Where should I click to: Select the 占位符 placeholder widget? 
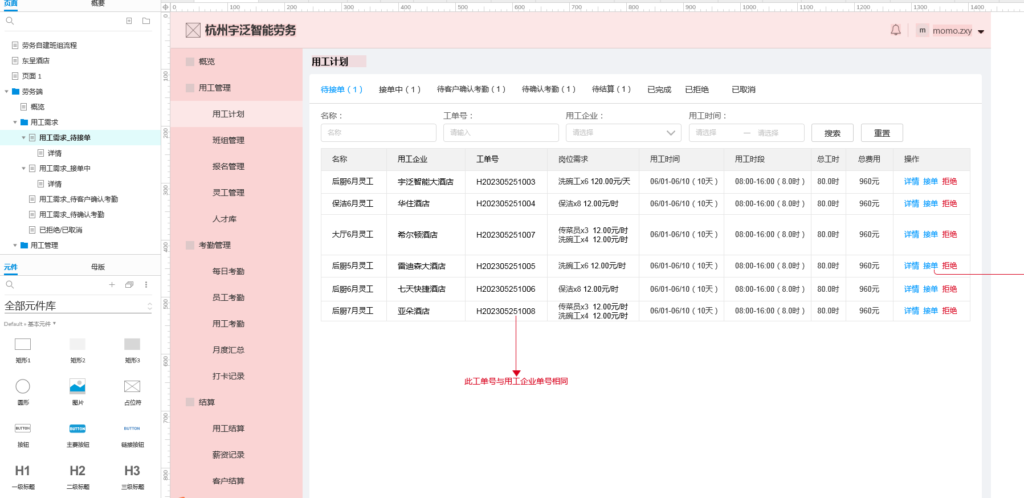click(132, 392)
